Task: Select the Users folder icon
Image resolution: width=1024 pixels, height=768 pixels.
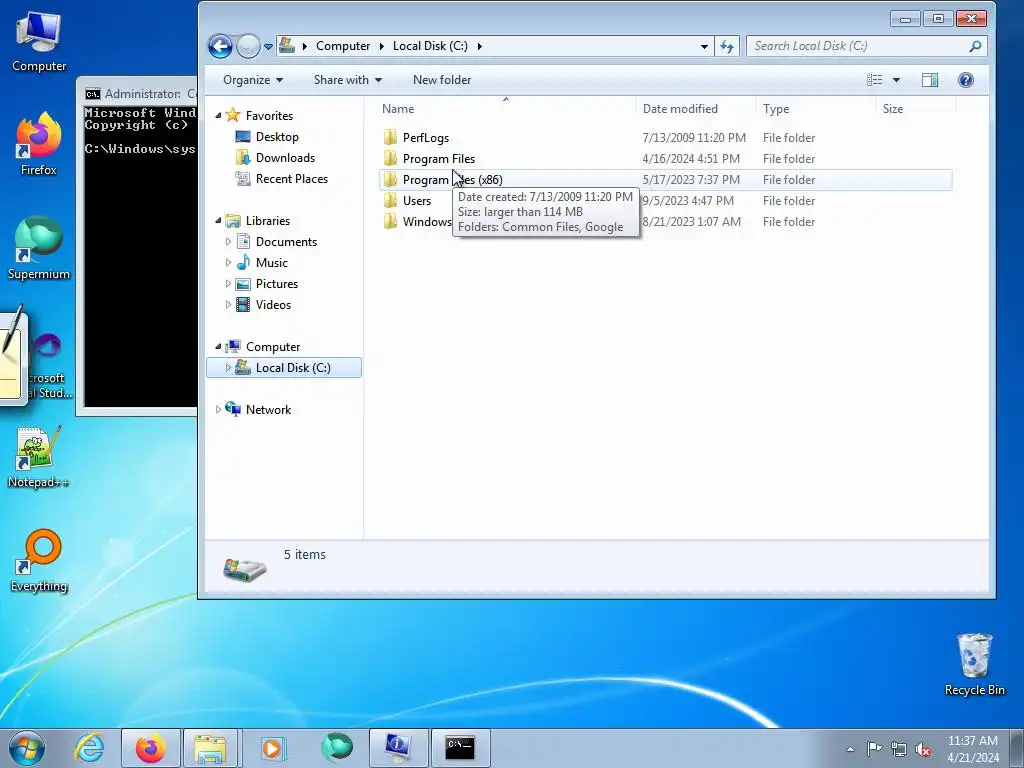Action: (391, 200)
